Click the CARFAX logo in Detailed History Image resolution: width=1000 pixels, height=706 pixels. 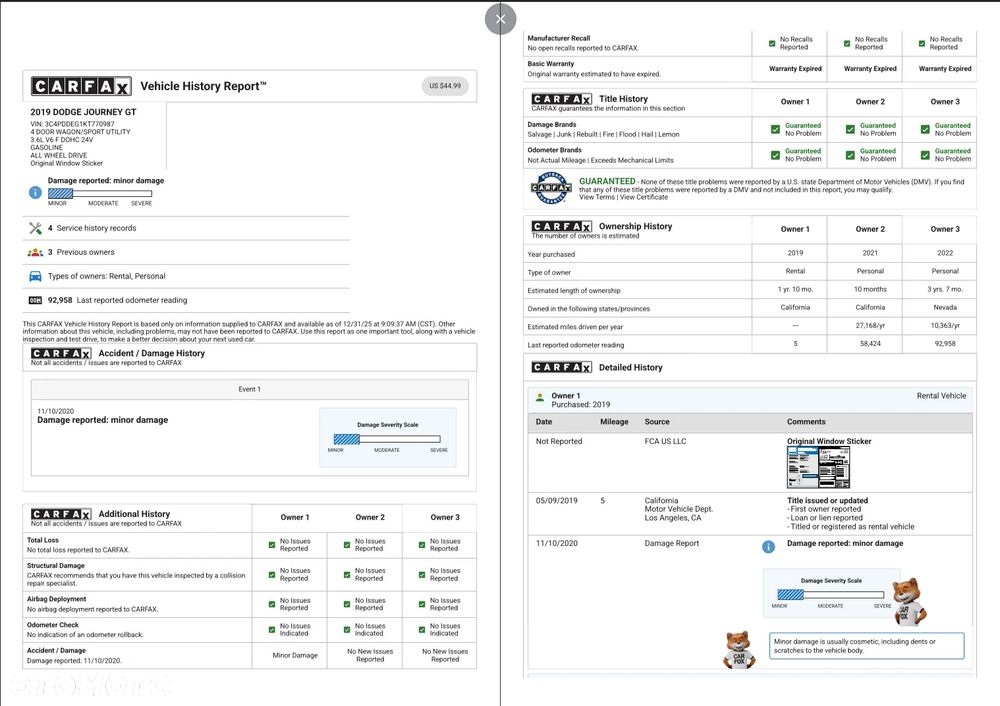pos(562,367)
